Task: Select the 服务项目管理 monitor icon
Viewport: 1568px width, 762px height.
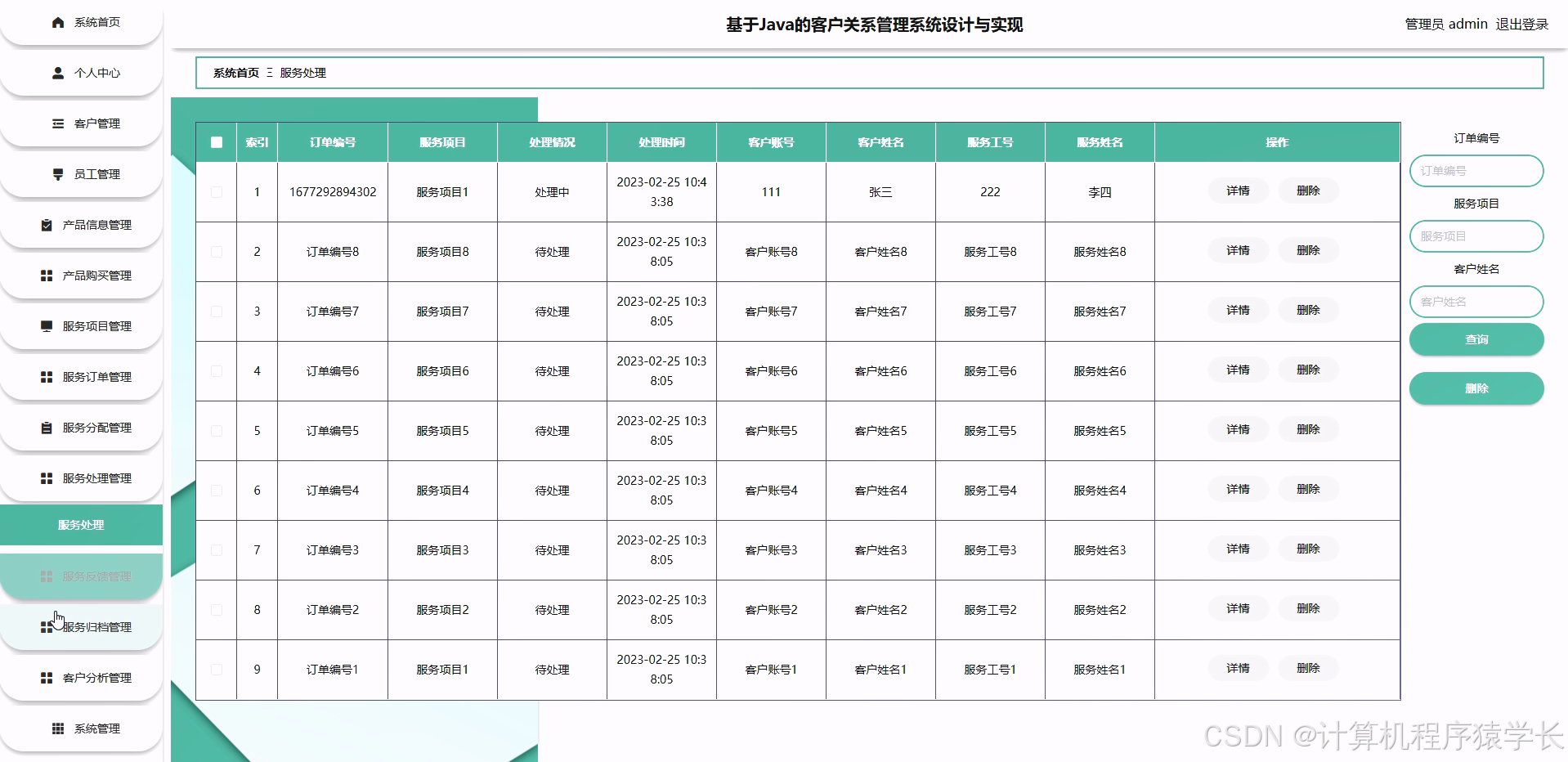Action: click(x=46, y=325)
